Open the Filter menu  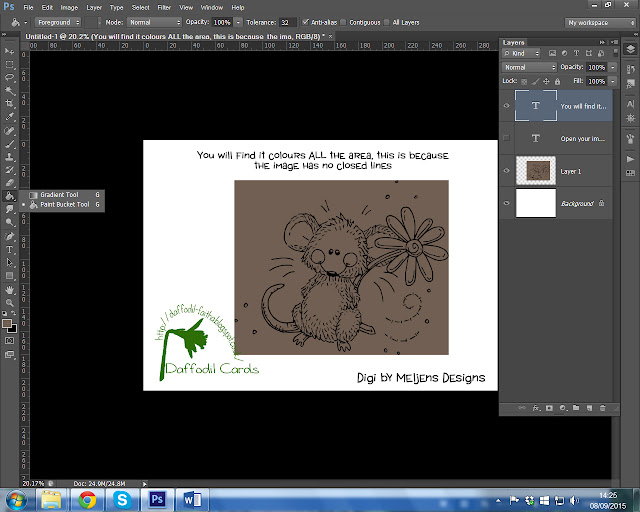pyautogui.click(x=164, y=7)
